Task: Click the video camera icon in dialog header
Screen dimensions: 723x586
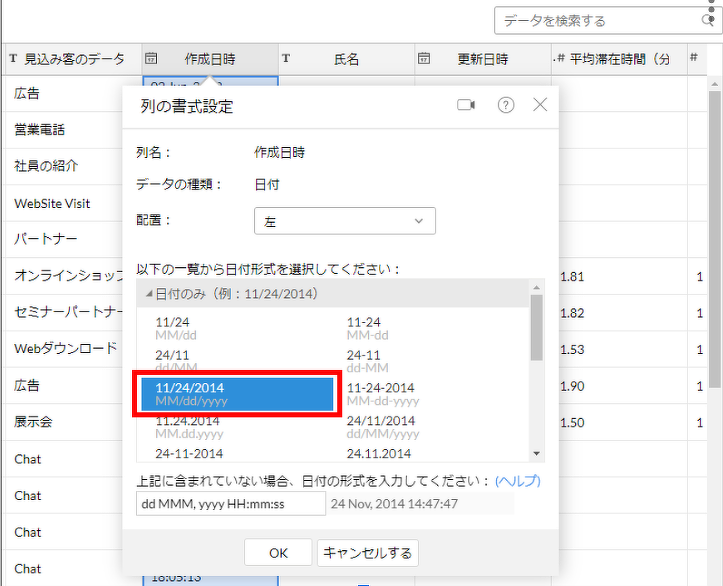Action: (466, 105)
